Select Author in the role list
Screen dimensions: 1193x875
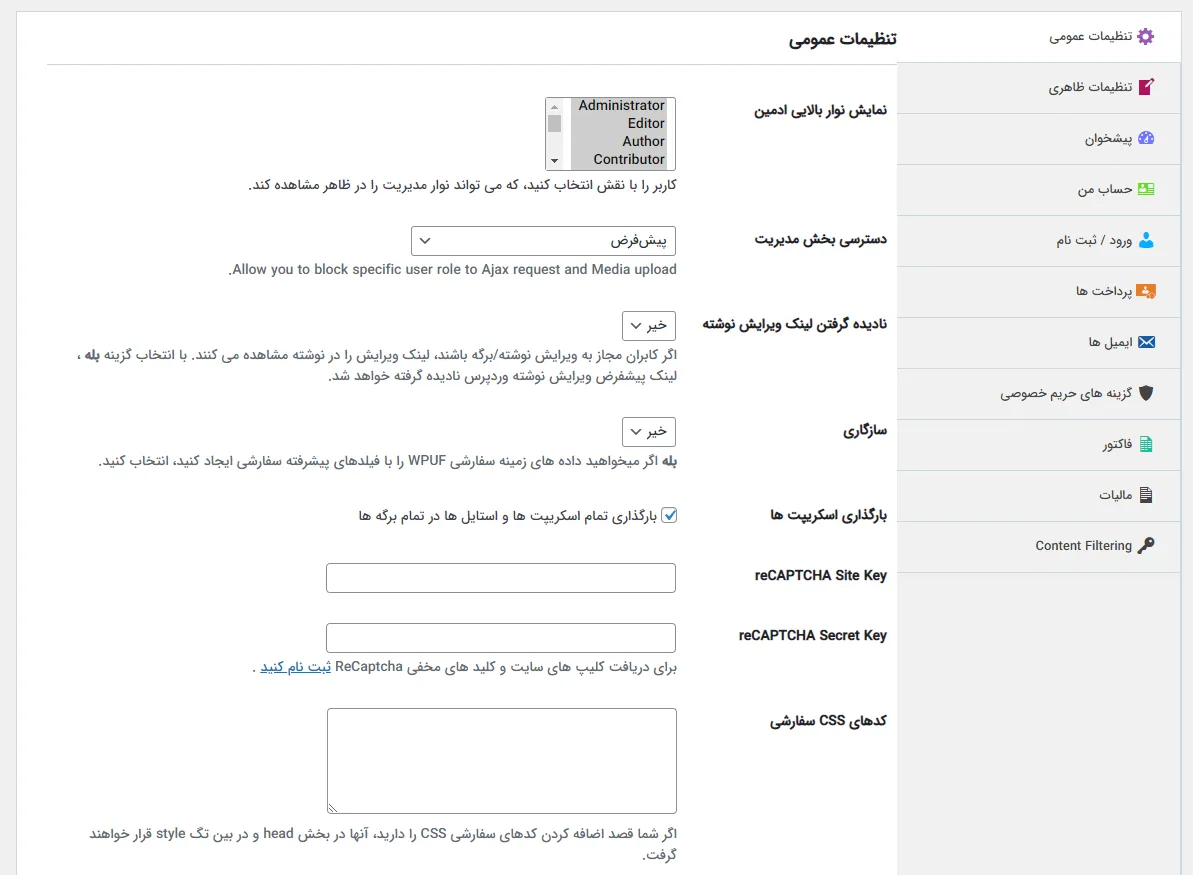click(x=619, y=142)
